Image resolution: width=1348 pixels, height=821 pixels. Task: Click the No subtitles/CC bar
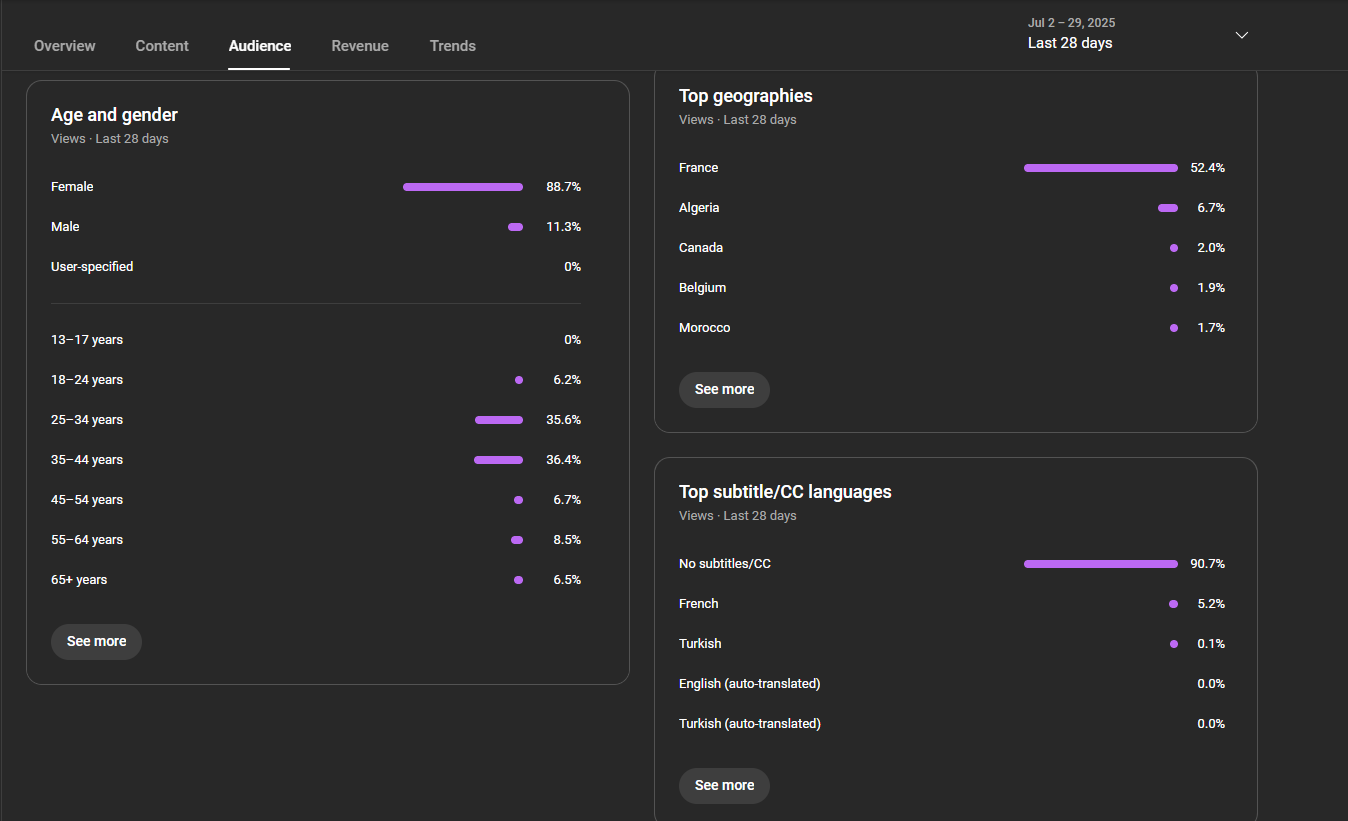click(1101, 564)
